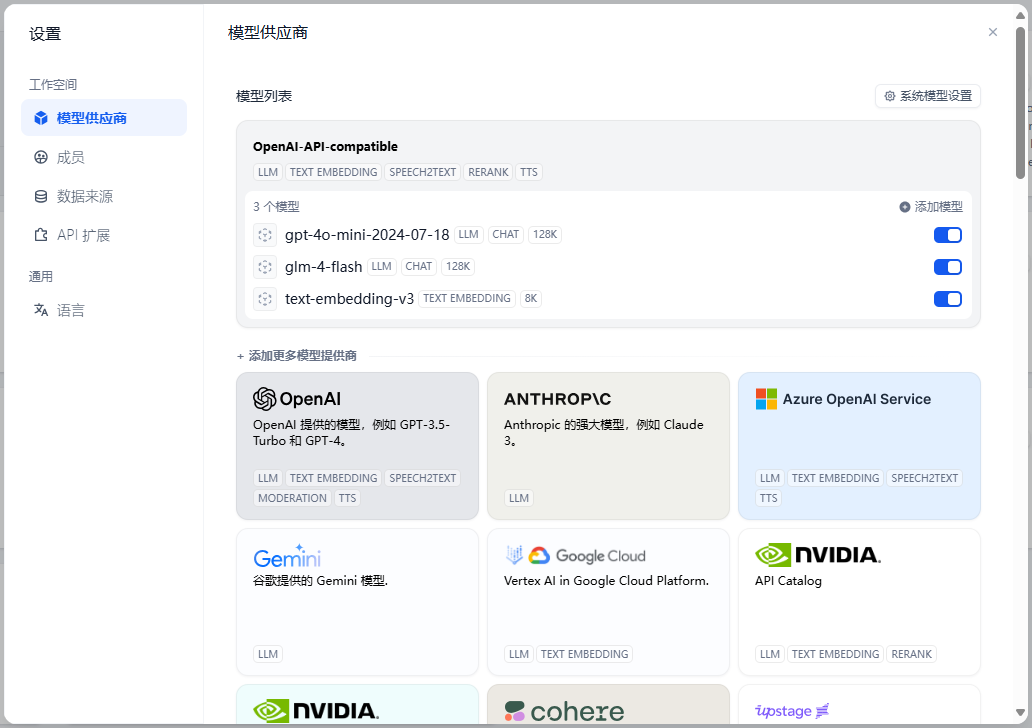Click the MODERATION tag on OpenAI card

point(292,498)
